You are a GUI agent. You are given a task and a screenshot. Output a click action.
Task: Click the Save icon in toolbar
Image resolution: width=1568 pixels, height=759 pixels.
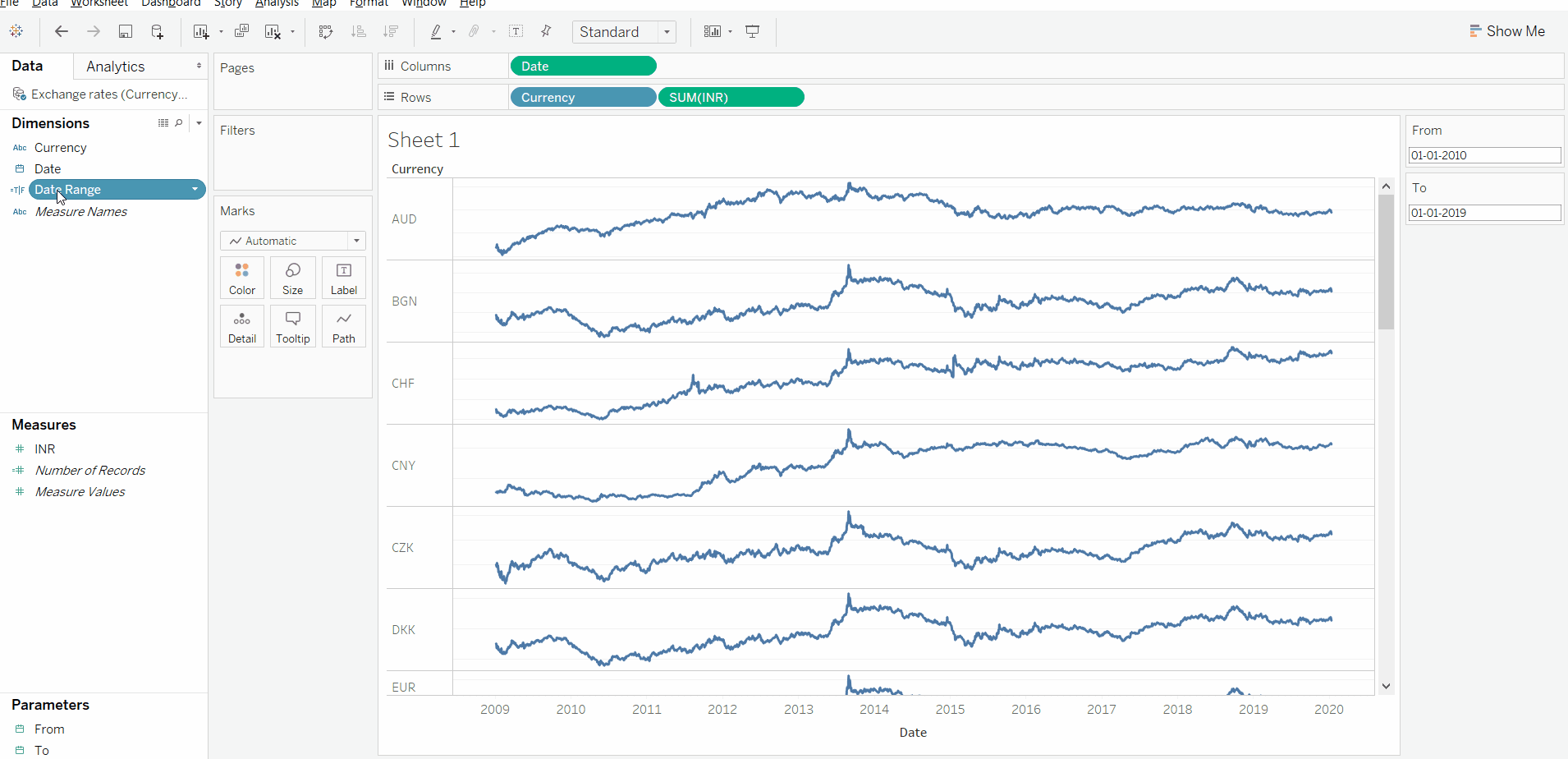pos(126,31)
